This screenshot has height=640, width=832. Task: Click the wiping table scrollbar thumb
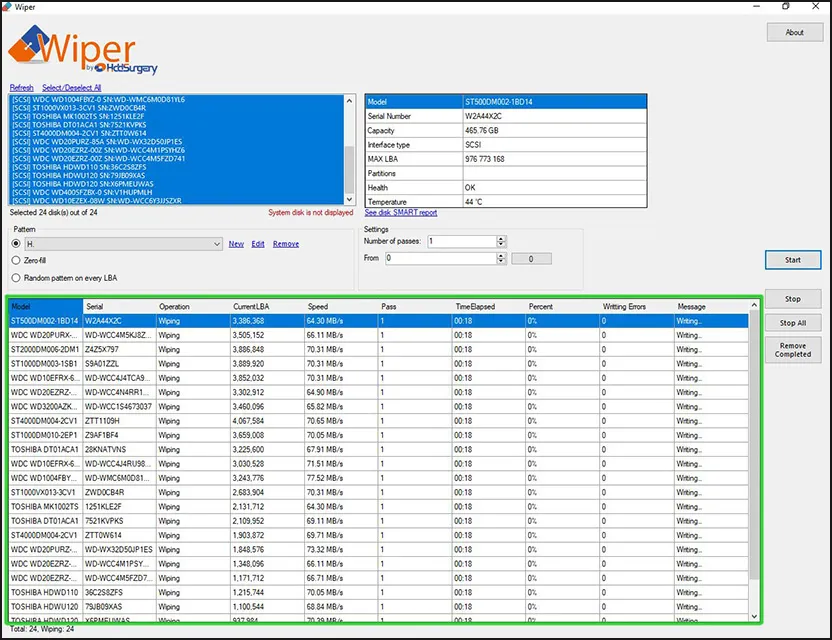754,445
